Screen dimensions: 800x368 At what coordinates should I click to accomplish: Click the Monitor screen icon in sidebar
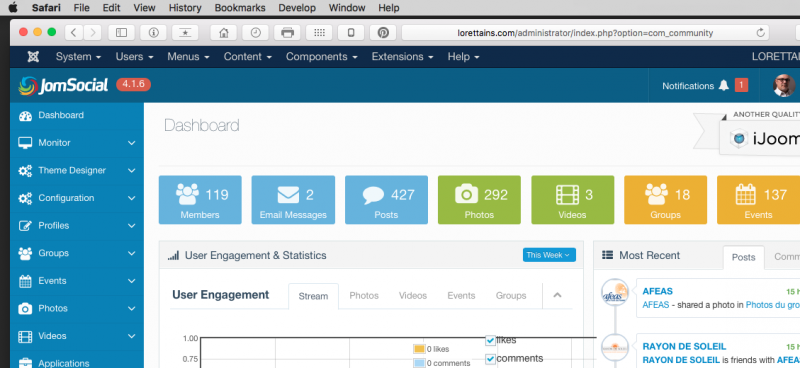point(25,143)
